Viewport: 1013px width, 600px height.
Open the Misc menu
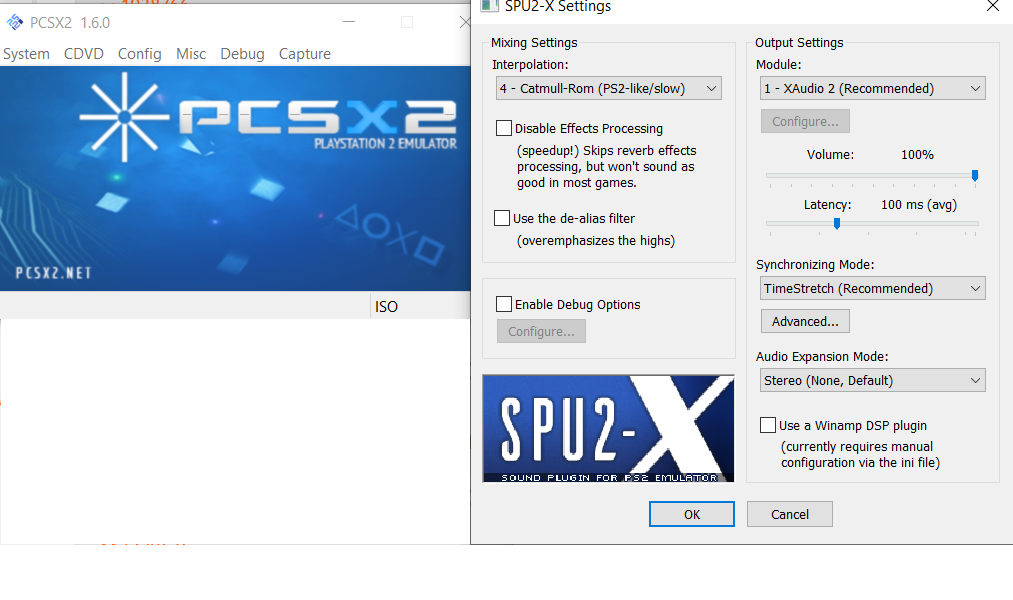click(x=191, y=54)
